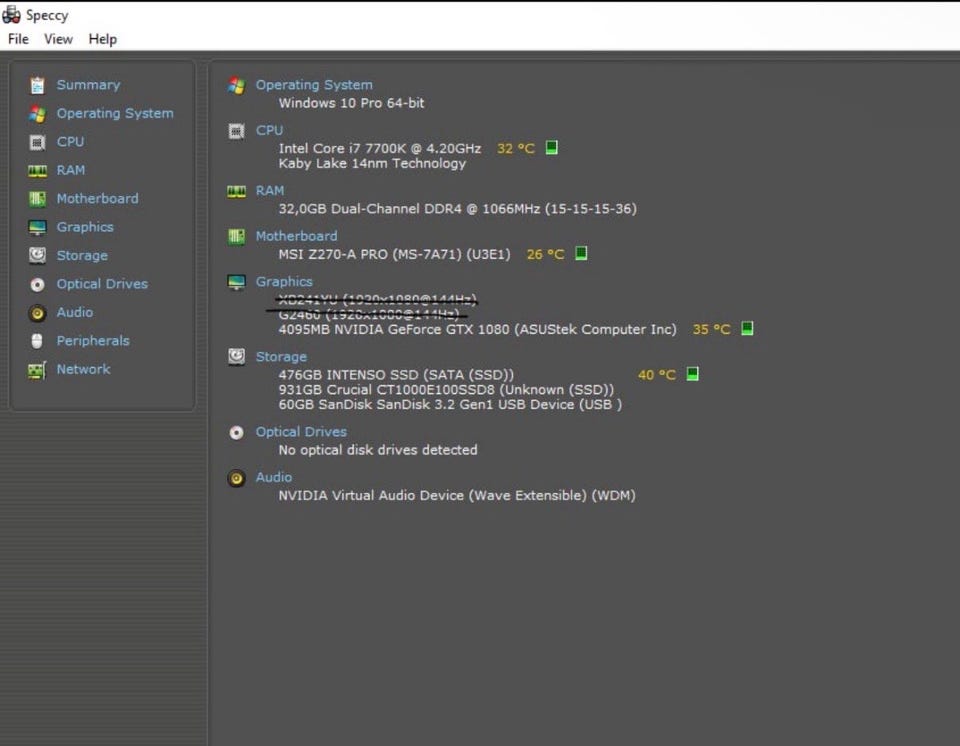Screen dimensions: 960x746
Task: Click the RAM stick icon in sidebar
Action: 37,171
